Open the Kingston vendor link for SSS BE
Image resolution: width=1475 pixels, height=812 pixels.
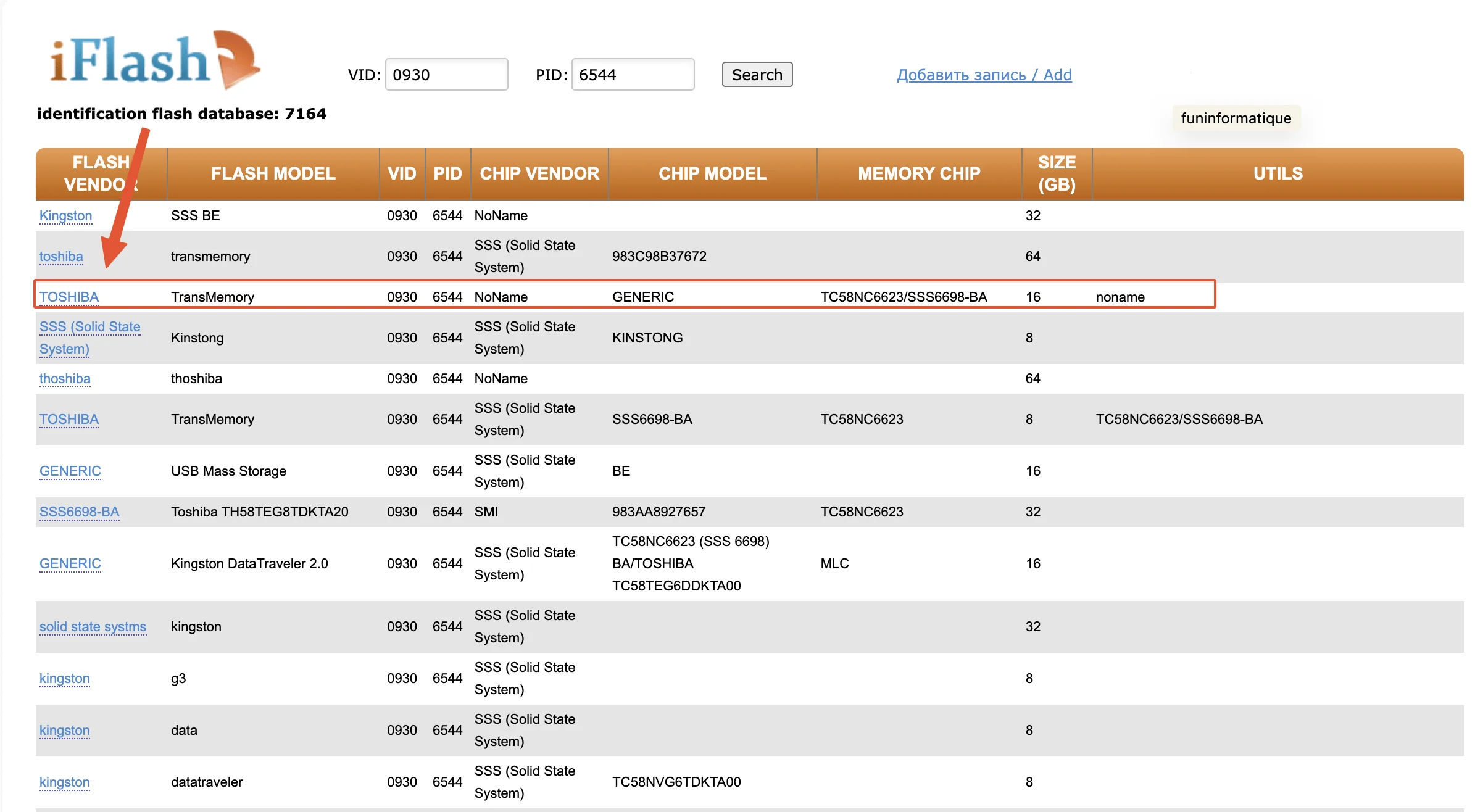(x=65, y=216)
